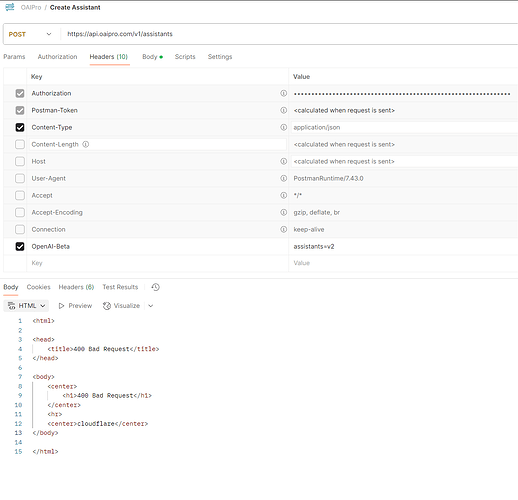
Task: Click the masked Authorization value
Action: point(402,94)
